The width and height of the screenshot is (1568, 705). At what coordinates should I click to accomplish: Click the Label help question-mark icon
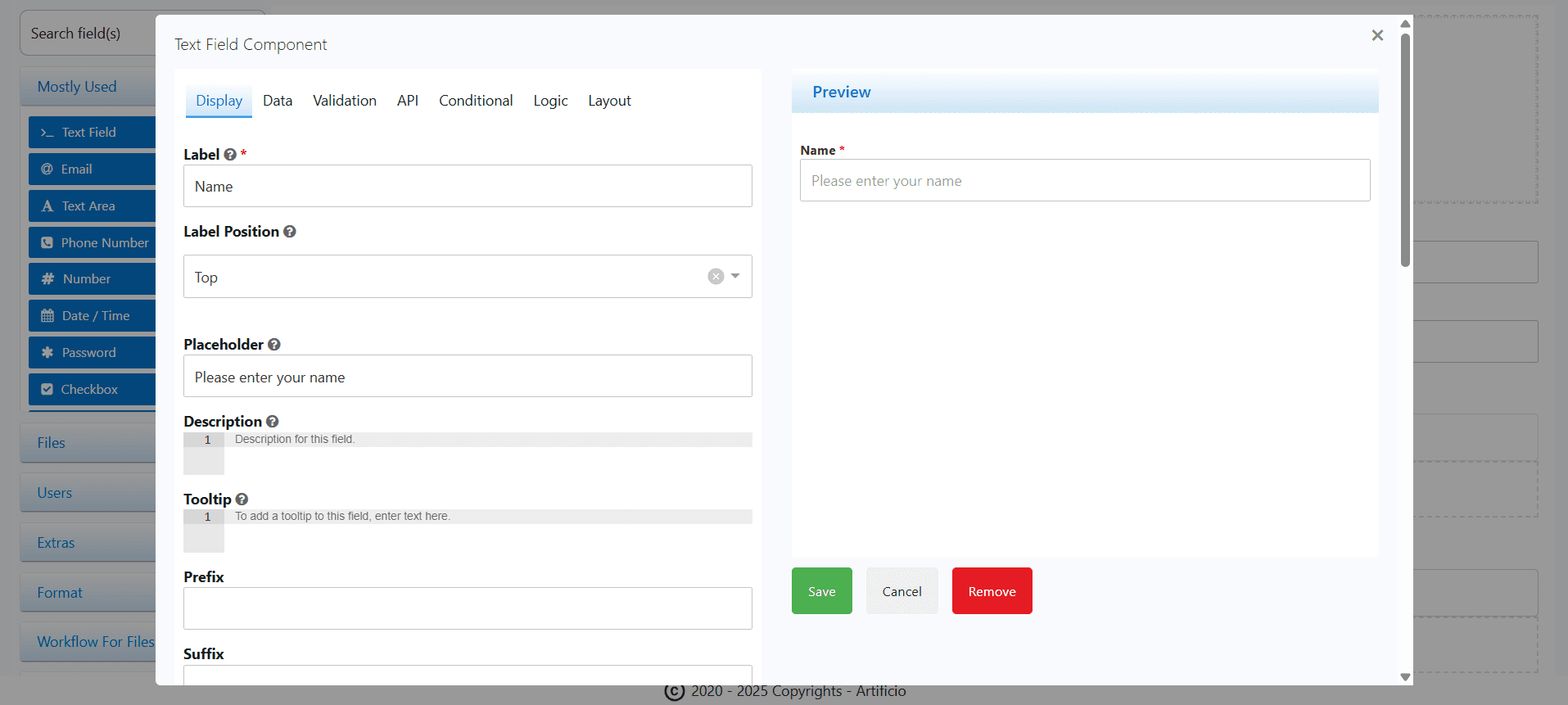tap(230, 155)
